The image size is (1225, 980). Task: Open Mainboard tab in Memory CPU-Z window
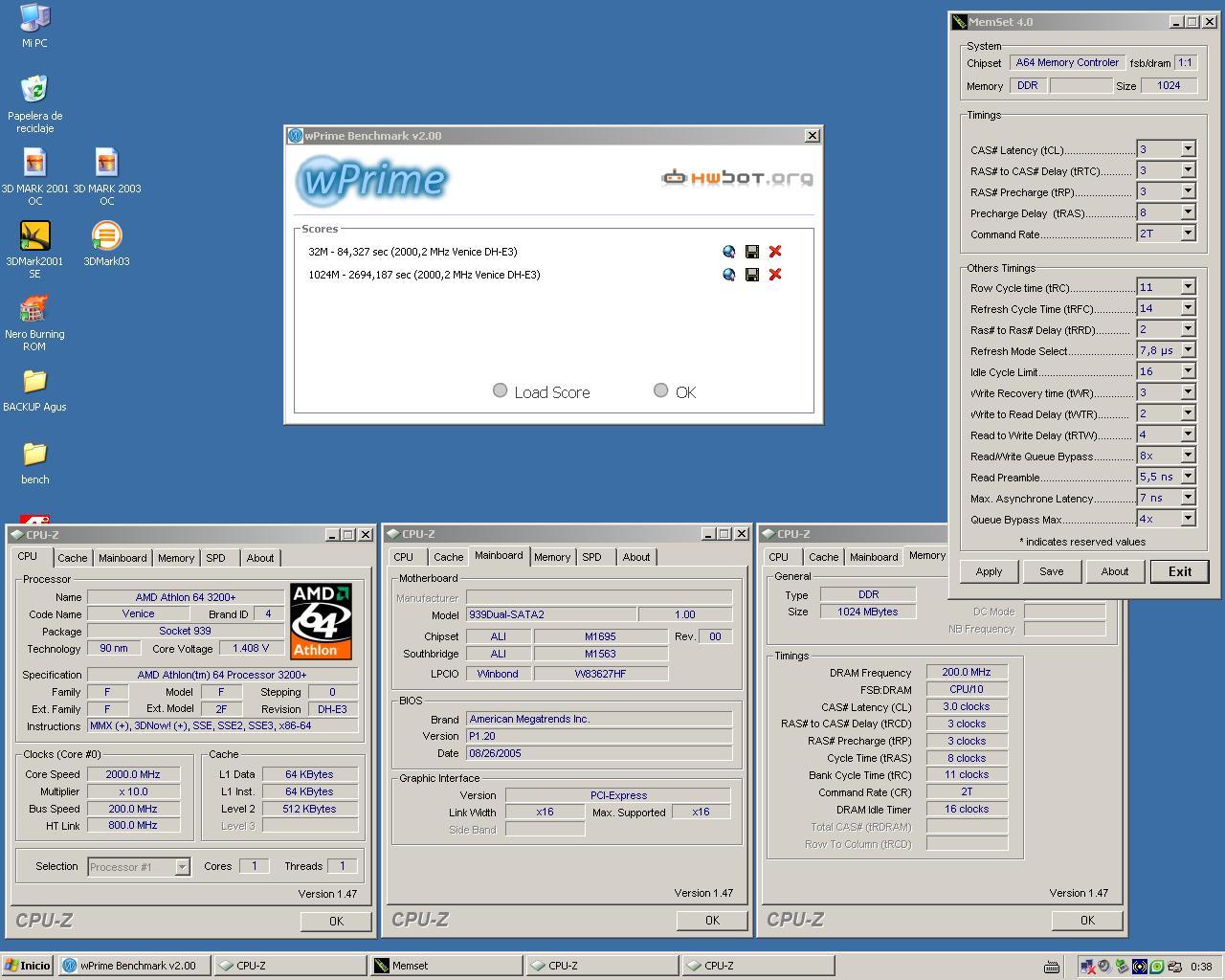[x=874, y=557]
